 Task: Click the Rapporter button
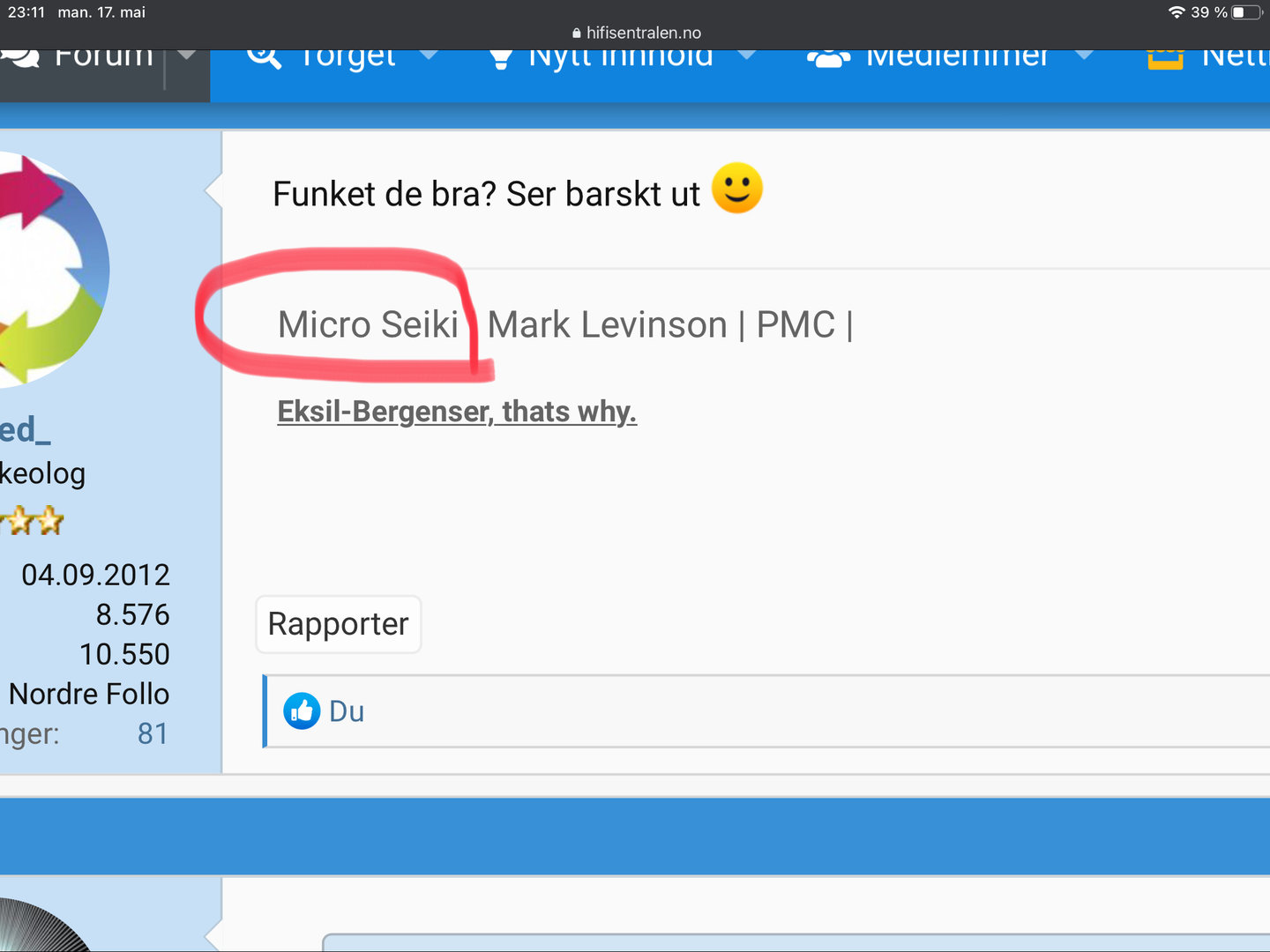click(339, 624)
